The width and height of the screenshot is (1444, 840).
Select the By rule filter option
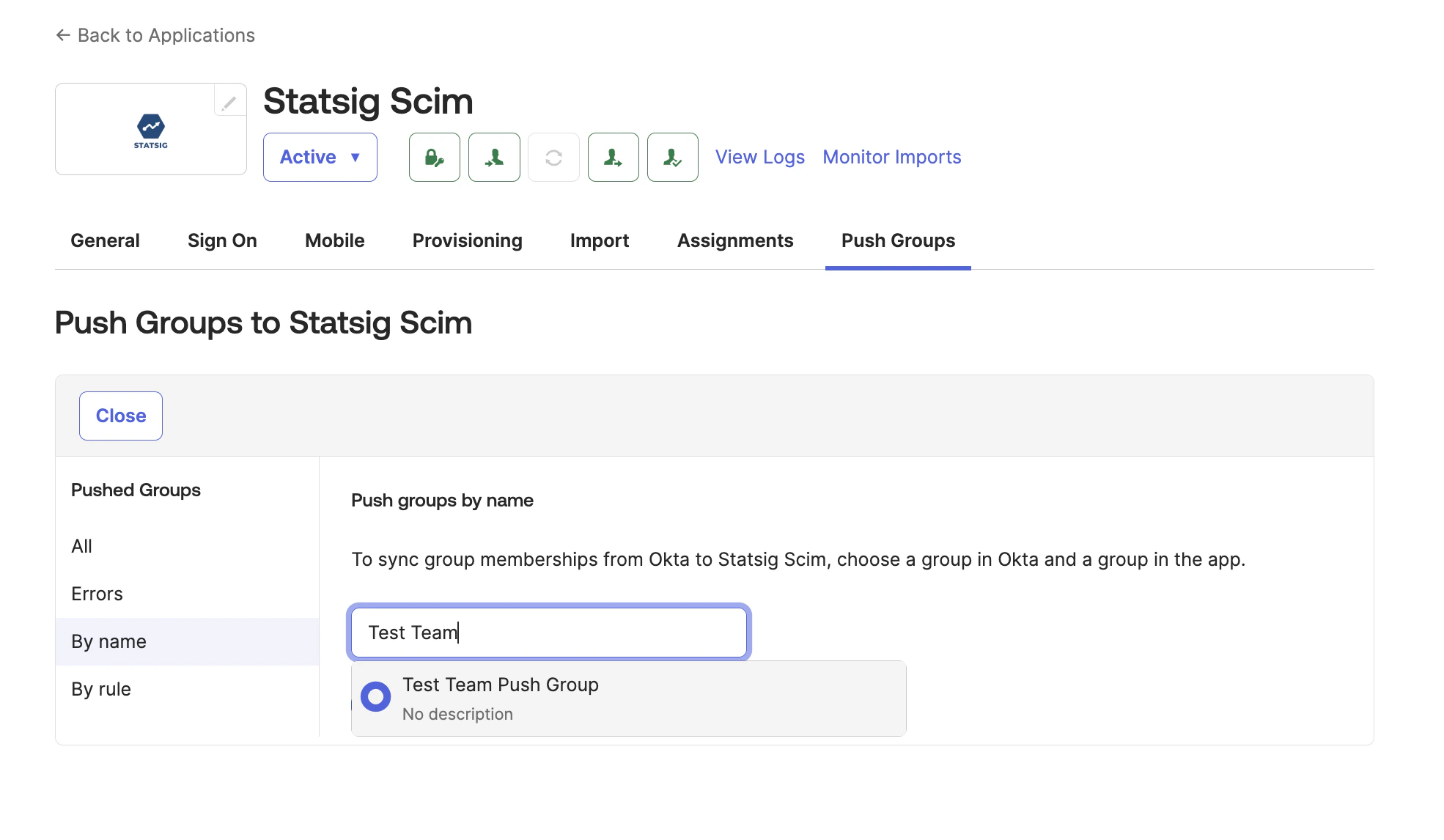tap(100, 688)
